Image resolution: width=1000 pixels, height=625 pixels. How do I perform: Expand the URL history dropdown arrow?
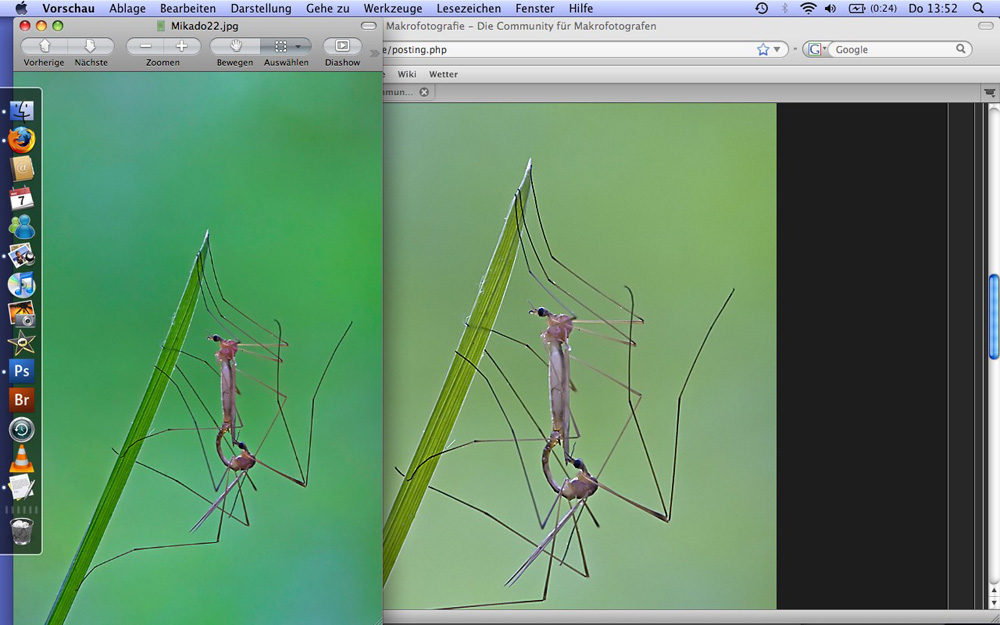777,49
